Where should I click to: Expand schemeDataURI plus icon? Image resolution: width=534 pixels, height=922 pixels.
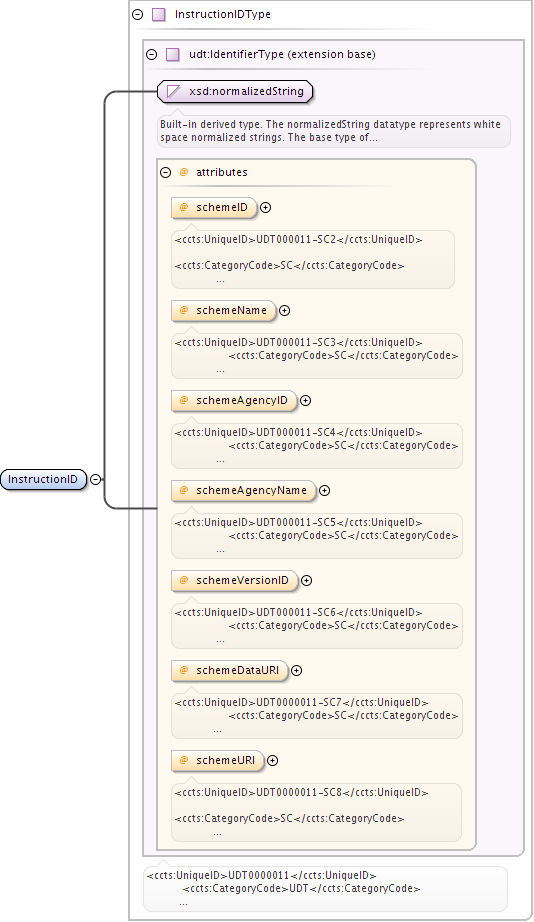(297, 670)
